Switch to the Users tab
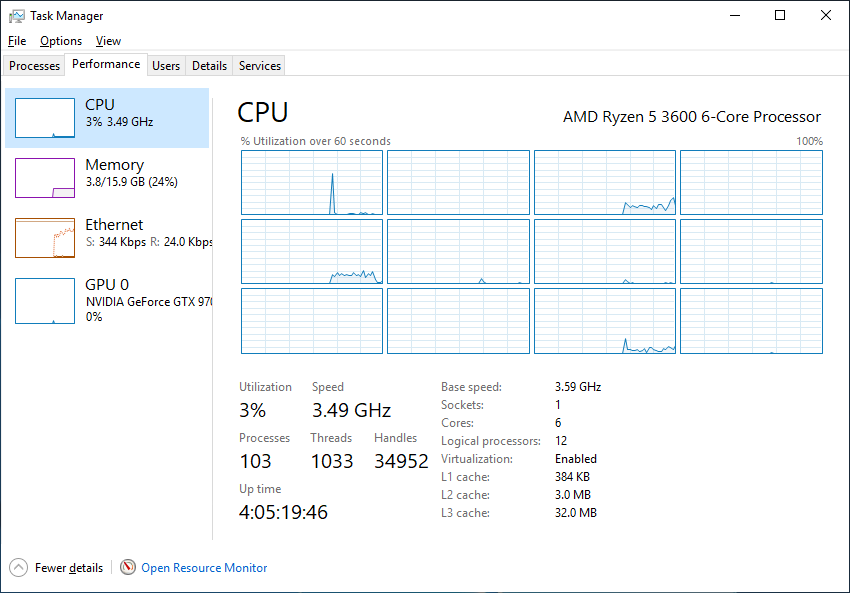The height and width of the screenshot is (593, 850). pos(166,66)
